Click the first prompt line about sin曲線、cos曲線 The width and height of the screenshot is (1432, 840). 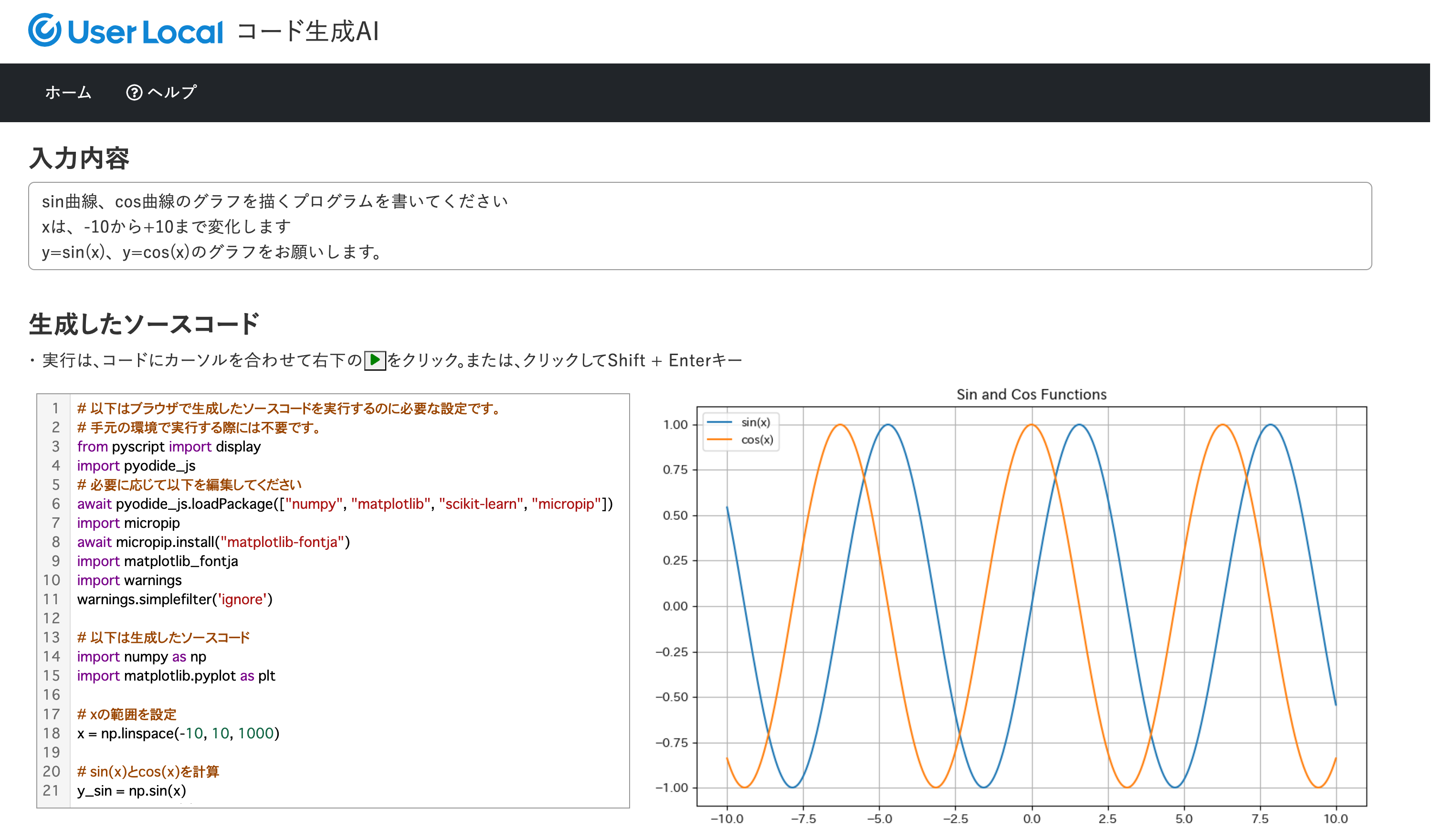(x=275, y=201)
